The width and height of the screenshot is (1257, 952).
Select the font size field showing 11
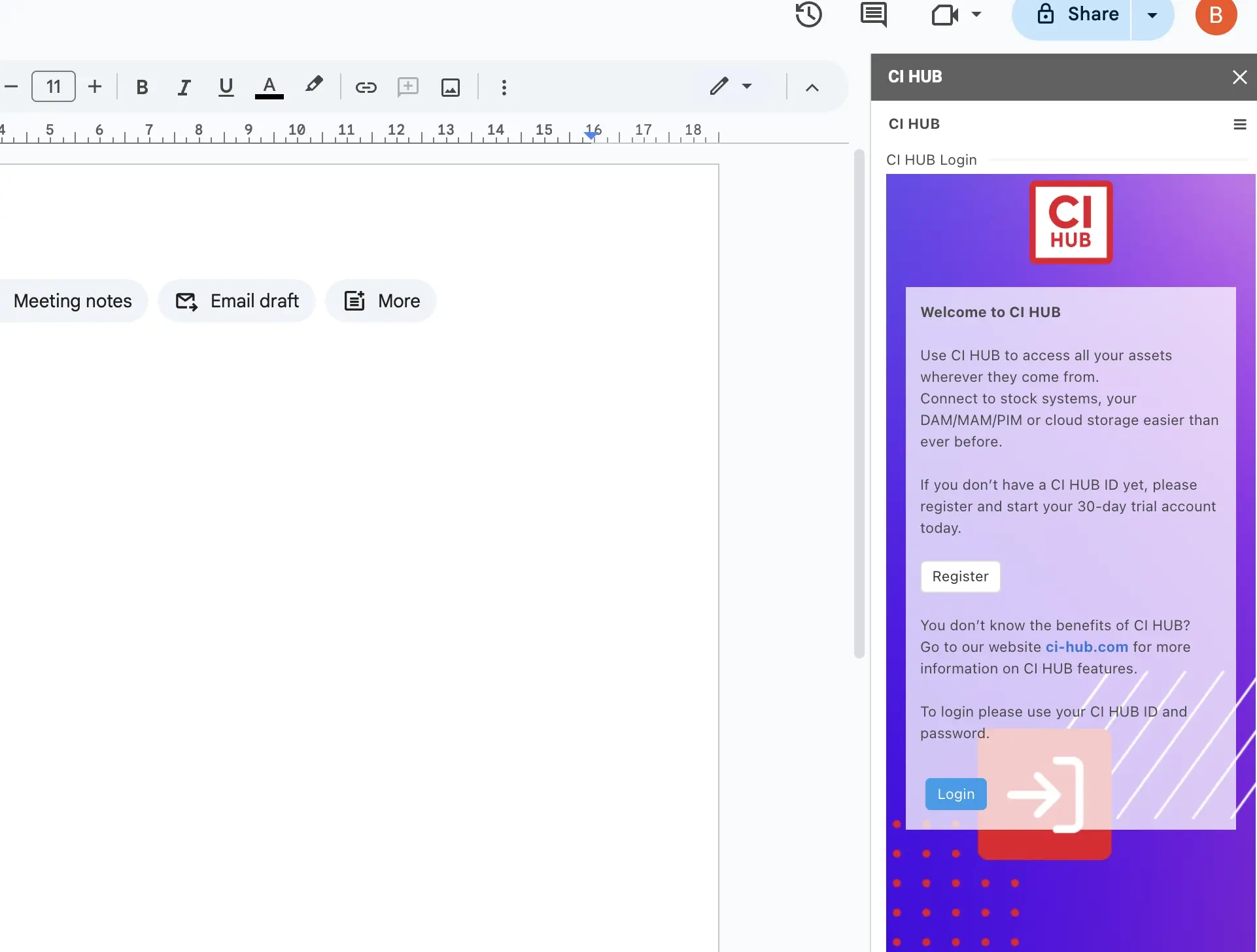click(54, 86)
